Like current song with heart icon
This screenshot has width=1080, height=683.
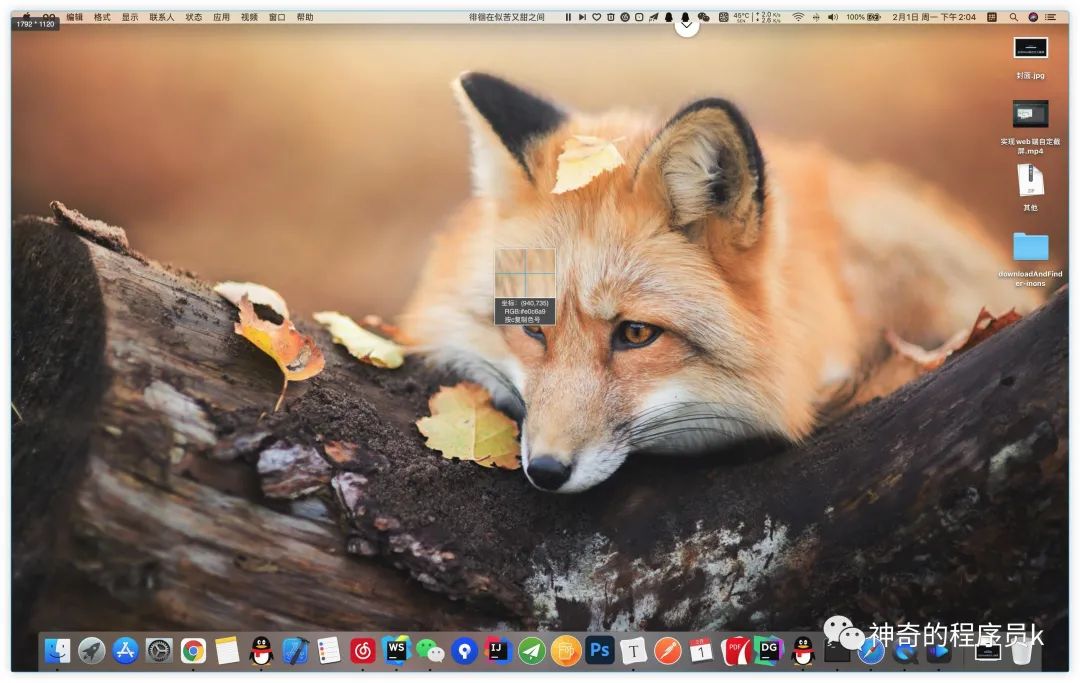(x=596, y=17)
